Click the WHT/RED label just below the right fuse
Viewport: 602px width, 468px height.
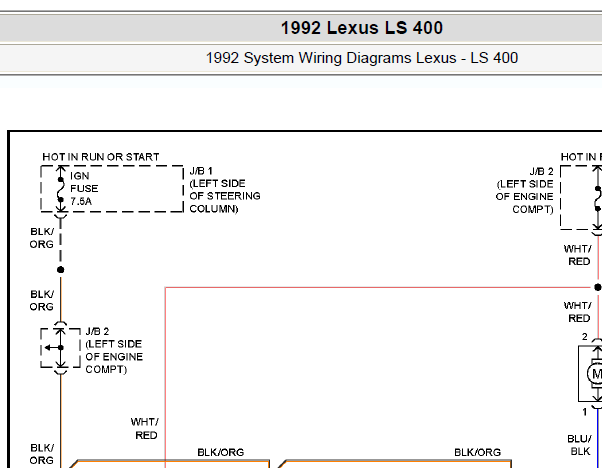click(x=577, y=255)
